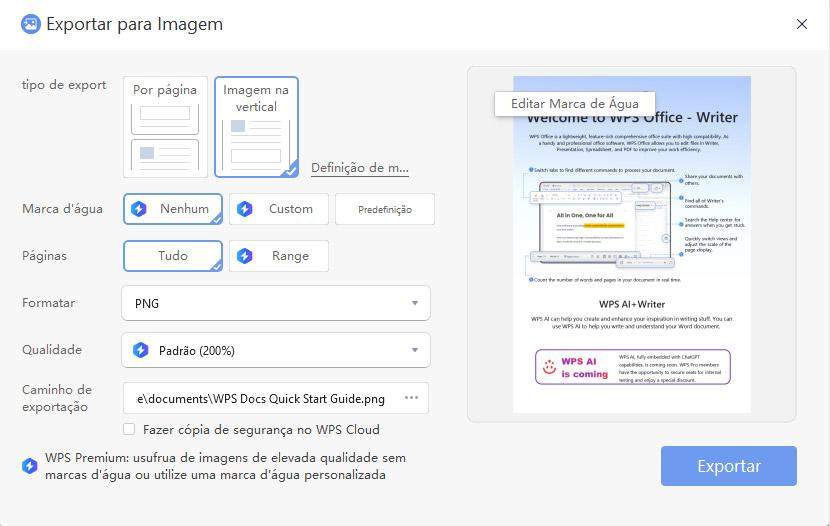Open the Formatar PNG dropdown
Image resolution: width=830 pixels, height=526 pixels.
pos(276,303)
